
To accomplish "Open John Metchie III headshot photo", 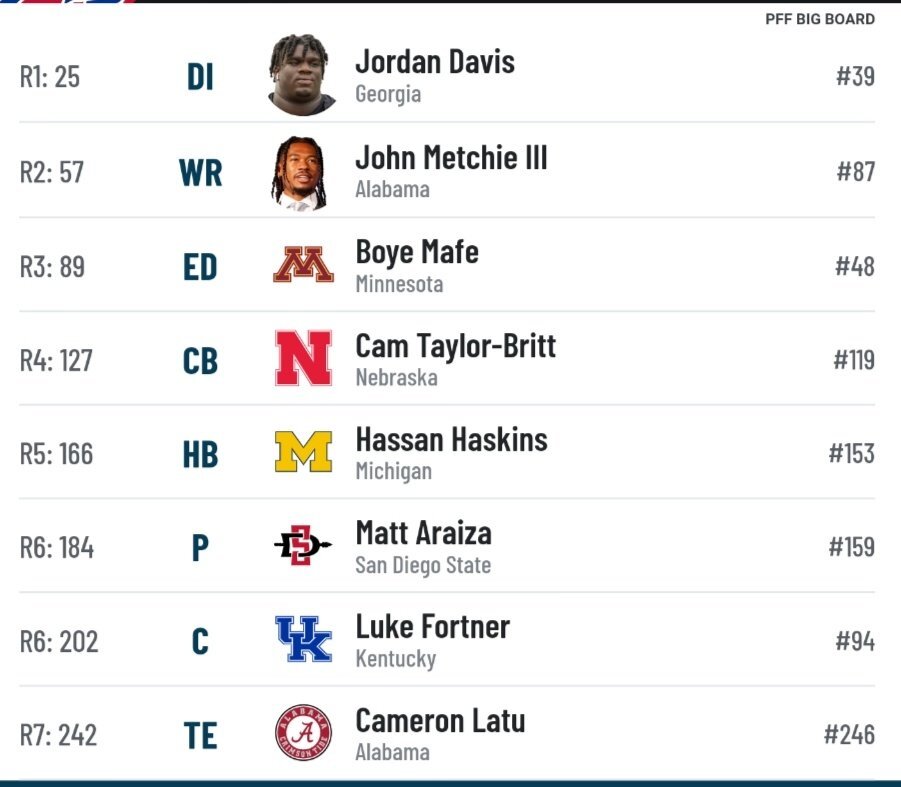I will pos(299,173).
